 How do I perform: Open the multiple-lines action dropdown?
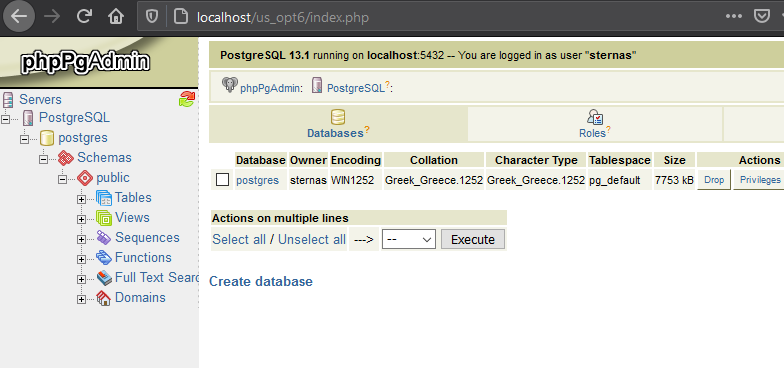pyautogui.click(x=409, y=240)
